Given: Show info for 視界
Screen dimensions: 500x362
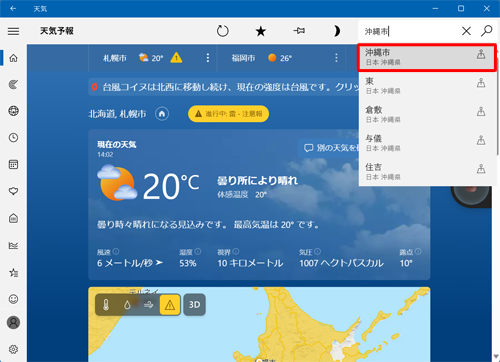Looking at the screenshot, I should [236, 252].
